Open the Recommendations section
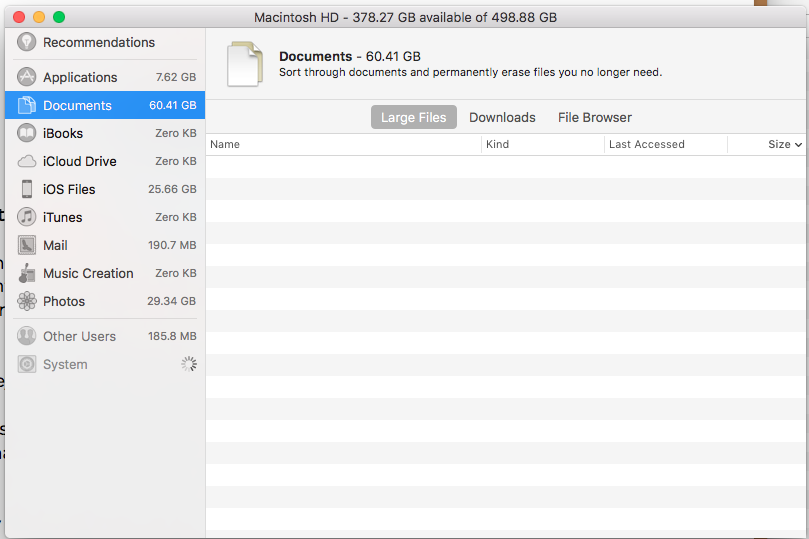The height and width of the screenshot is (539, 809). pos(99,42)
